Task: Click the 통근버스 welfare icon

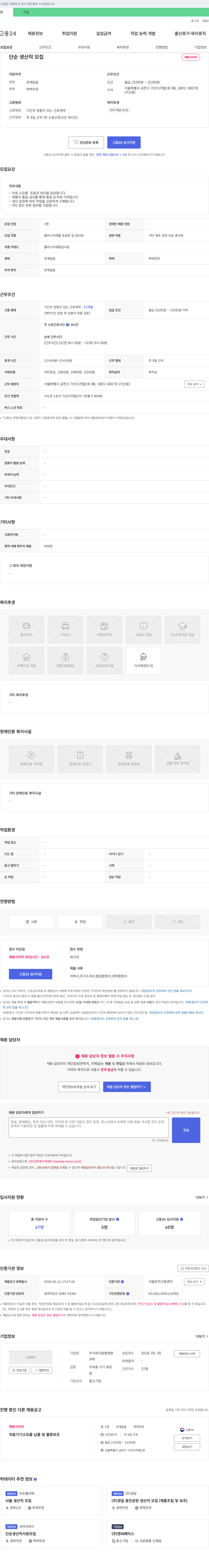Action: pos(26,629)
